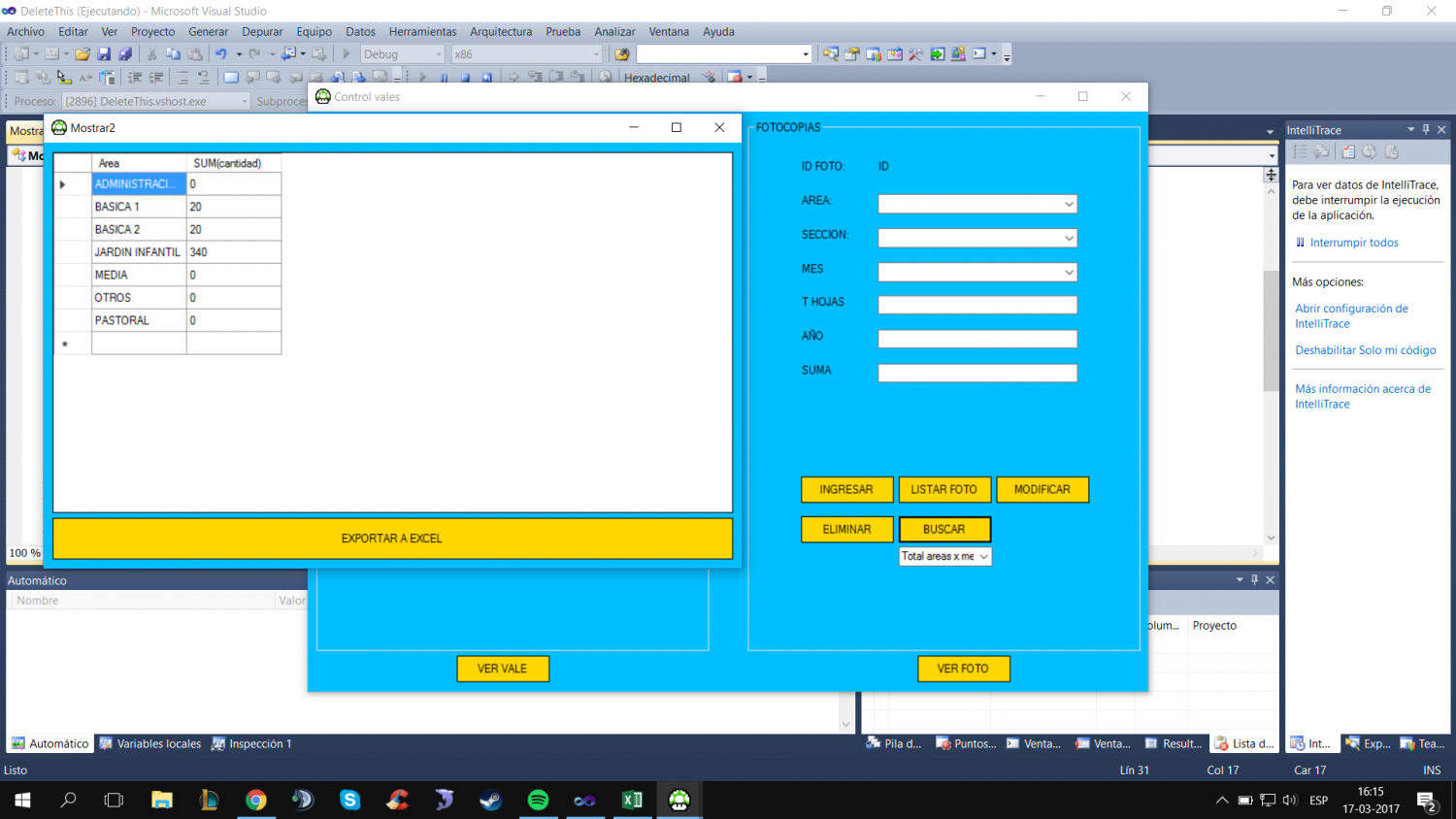Image resolution: width=1456 pixels, height=819 pixels.
Task: Click the Steam icon in taskbar
Action: point(491,800)
